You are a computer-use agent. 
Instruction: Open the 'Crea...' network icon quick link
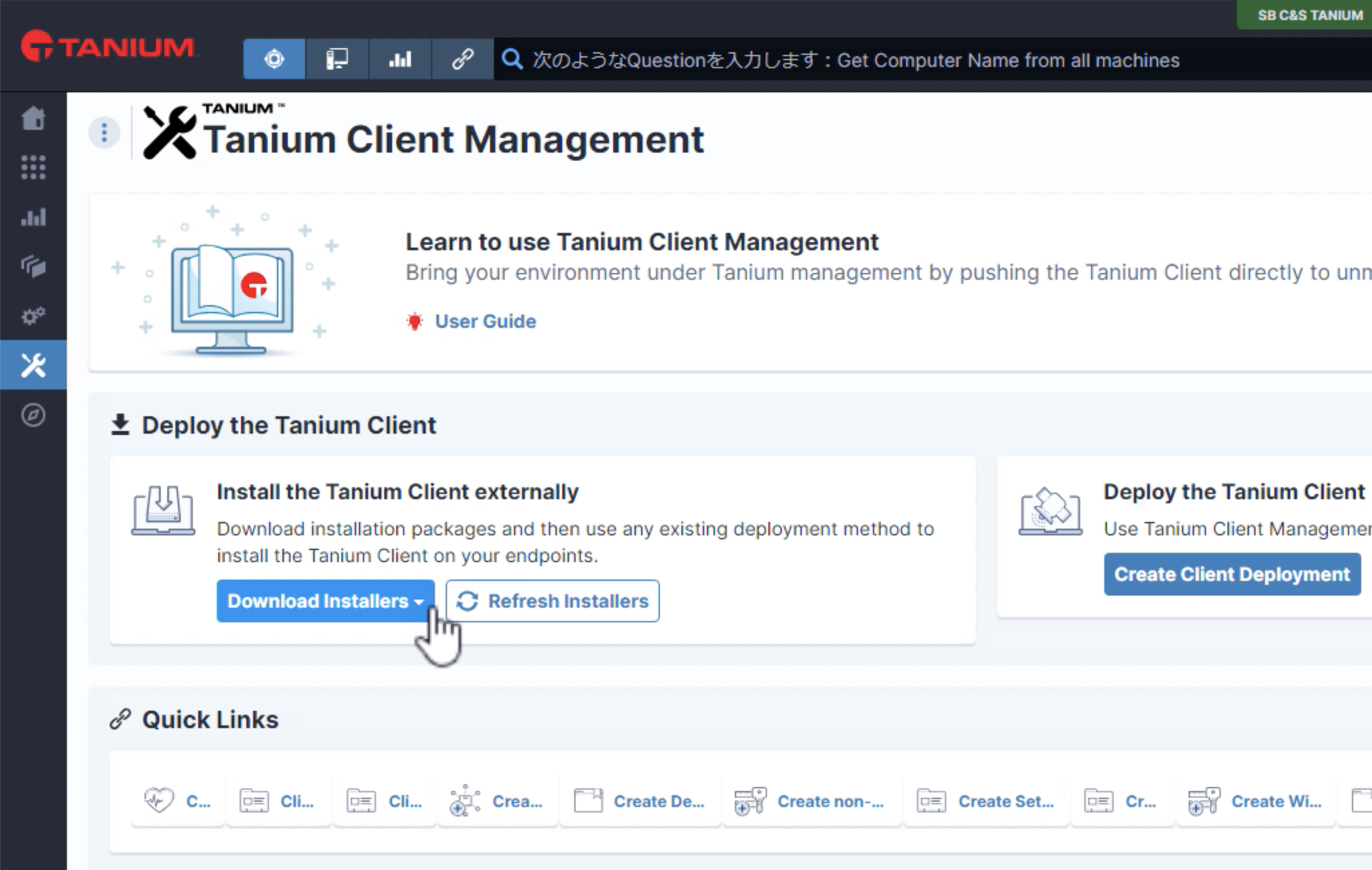point(497,800)
